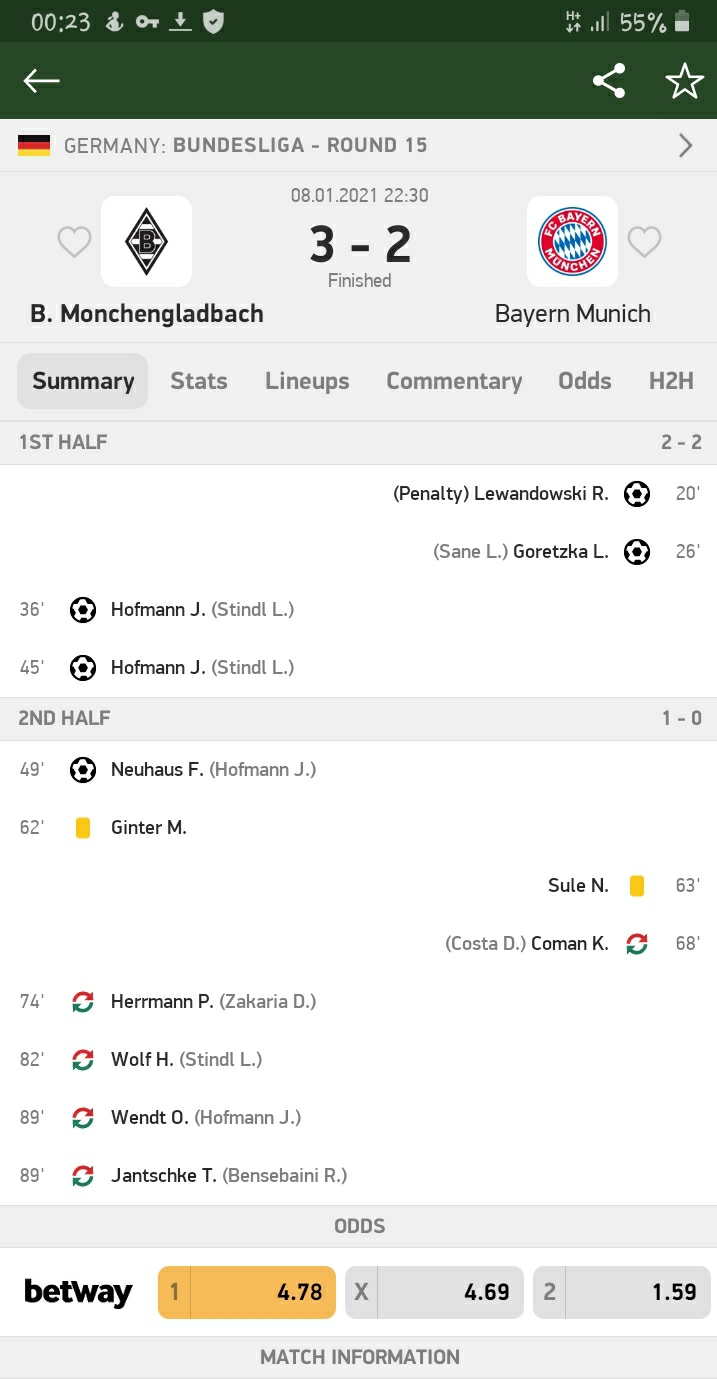Tap the goal icon beside Lewandowski penalty
The image size is (717, 1379).
point(637,493)
